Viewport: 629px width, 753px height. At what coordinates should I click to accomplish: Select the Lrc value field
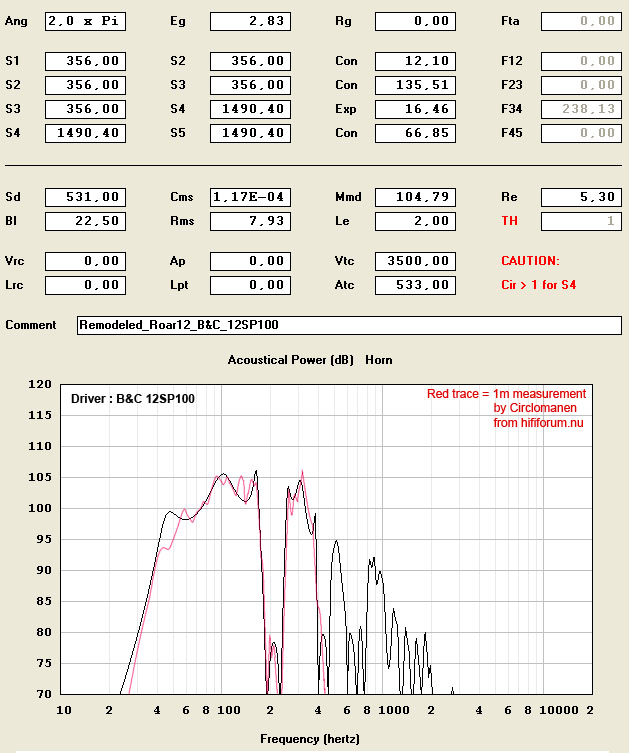pyautogui.click(x=85, y=285)
